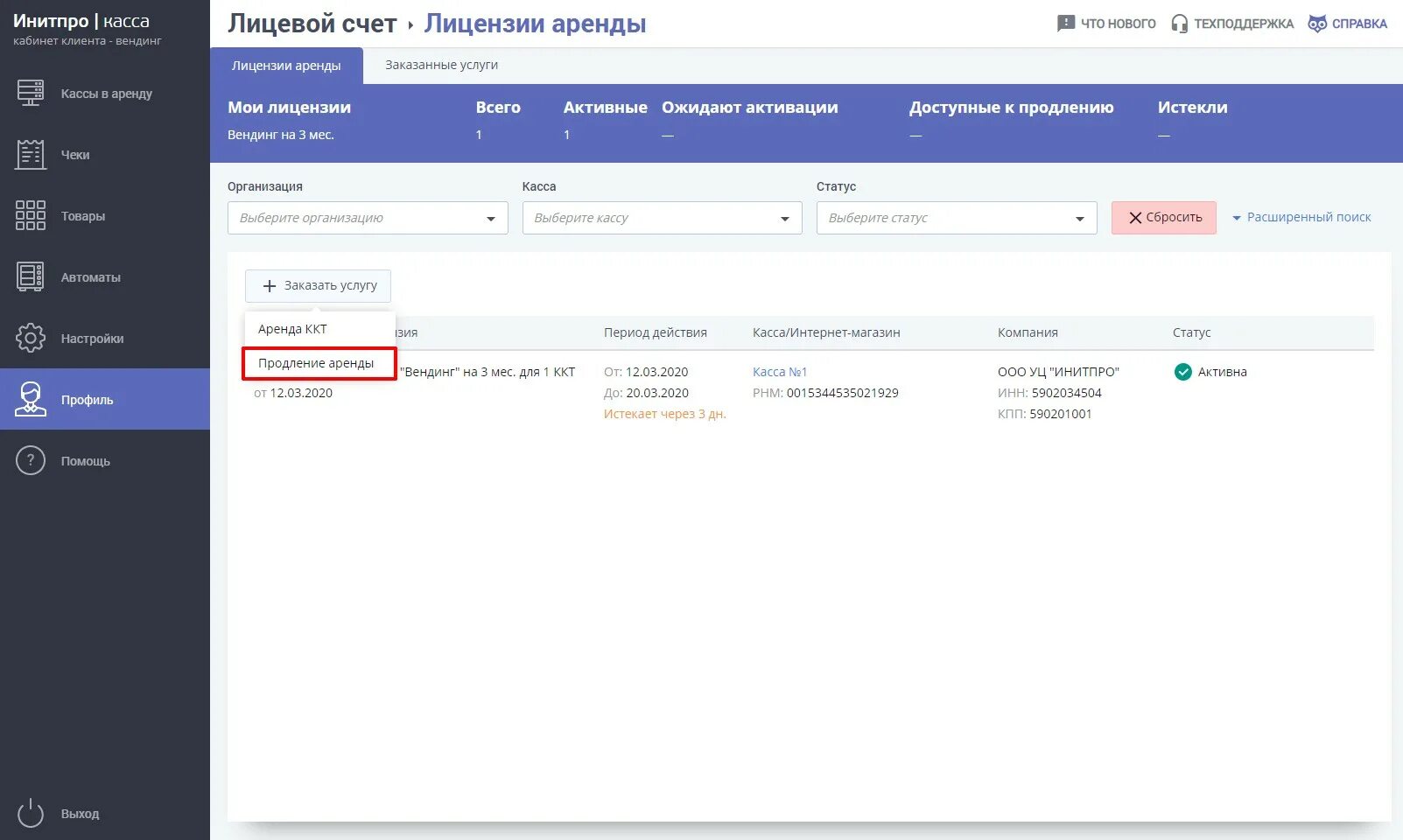Viewport: 1403px width, 840px height.
Task: Open the Кассы в аренду section icon
Action: 31,94
